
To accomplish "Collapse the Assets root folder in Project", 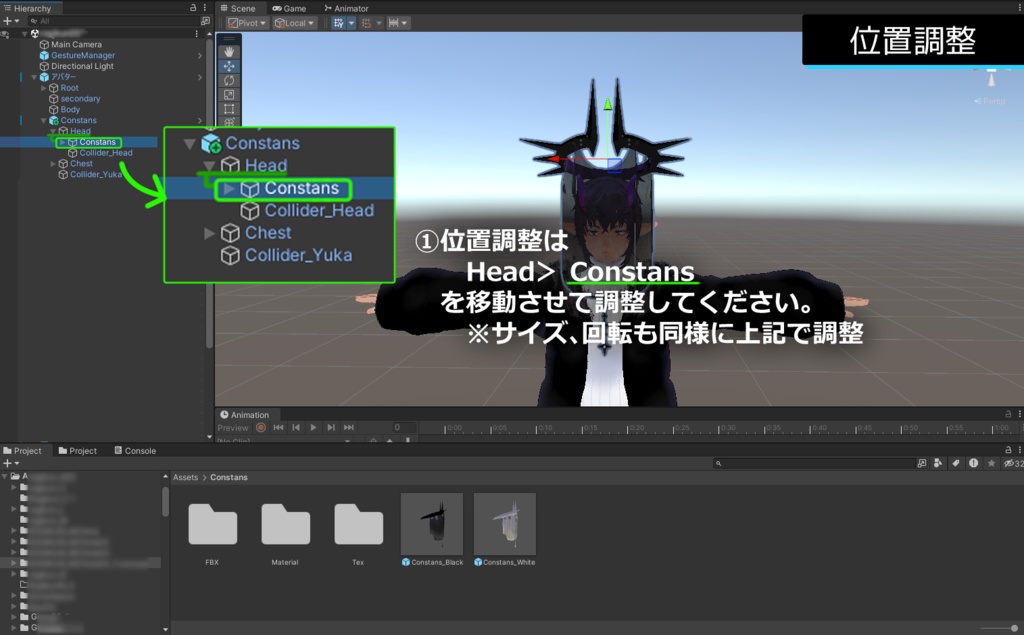I will pyautogui.click(x=5, y=476).
